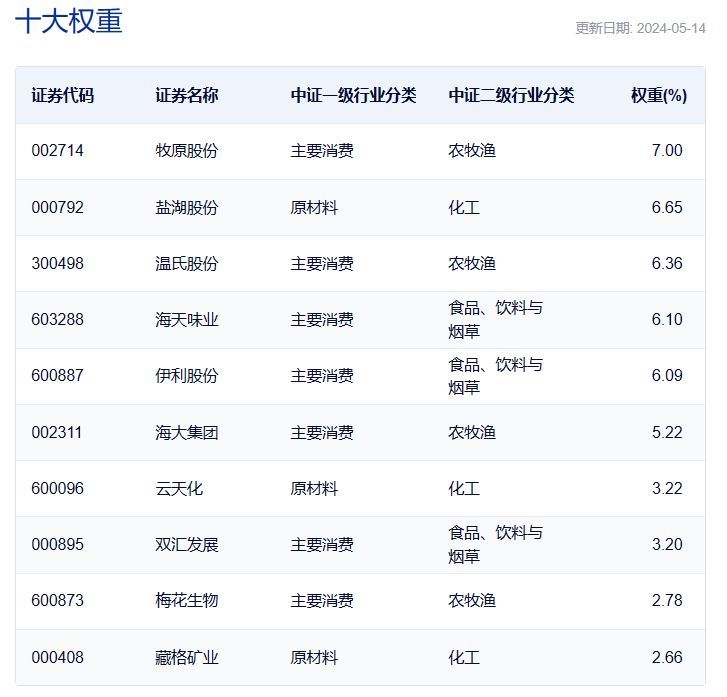727x697 pixels.
Task: Click the 证券代码 column header
Action: [63, 95]
